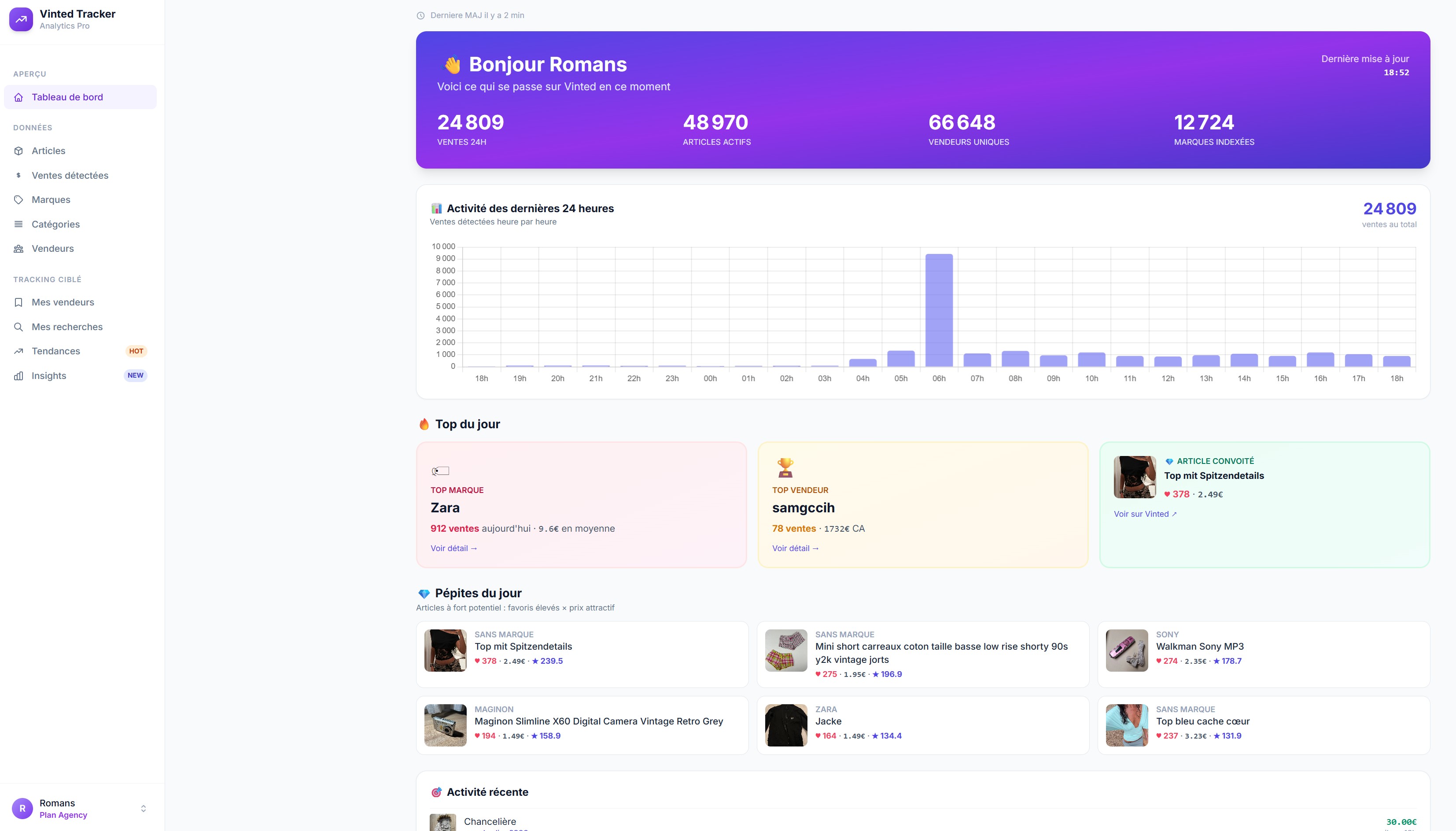1456x831 pixels.
Task: Click the diamond icon beside Article convoité
Action: coord(1169,461)
